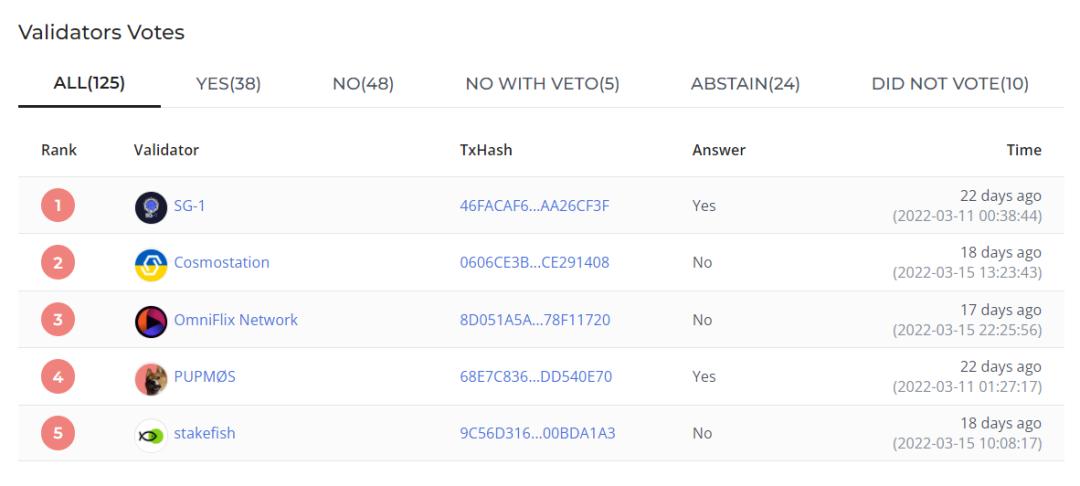Screen dimensions: 1080x486
Task: Click the OmniFlix Network logo icon
Action: click(150, 321)
